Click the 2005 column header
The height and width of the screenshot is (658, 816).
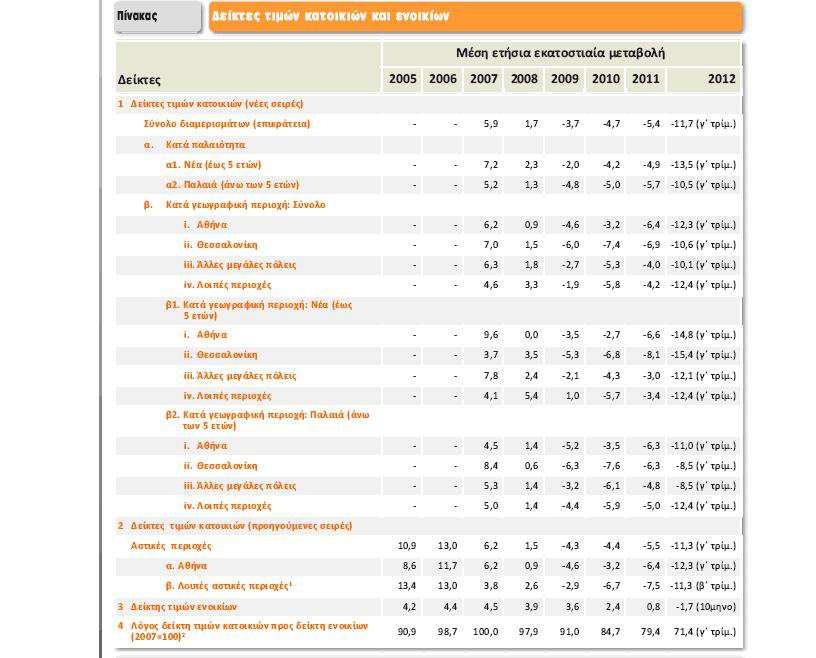click(x=402, y=79)
